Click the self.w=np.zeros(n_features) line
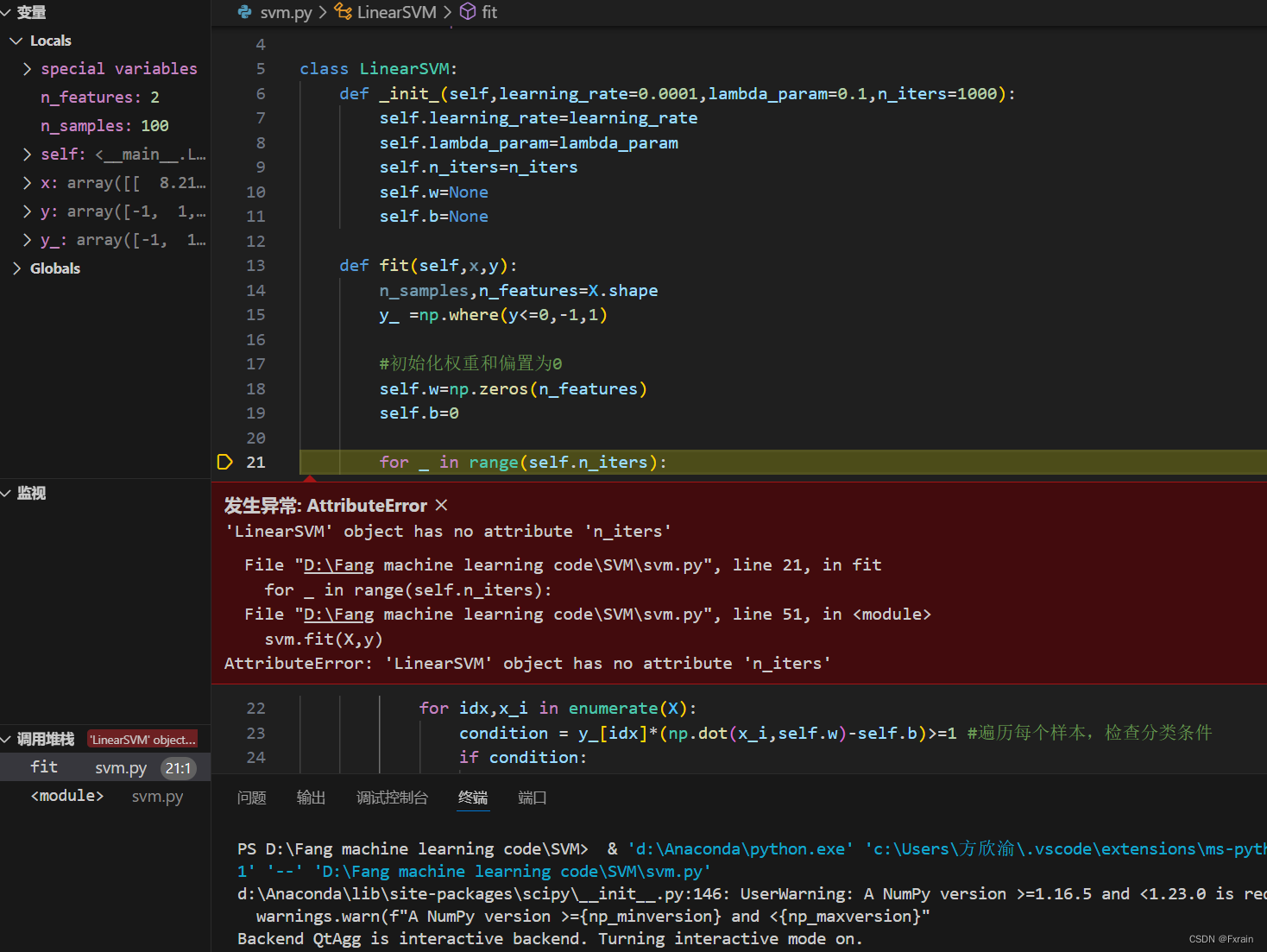 tap(514, 389)
